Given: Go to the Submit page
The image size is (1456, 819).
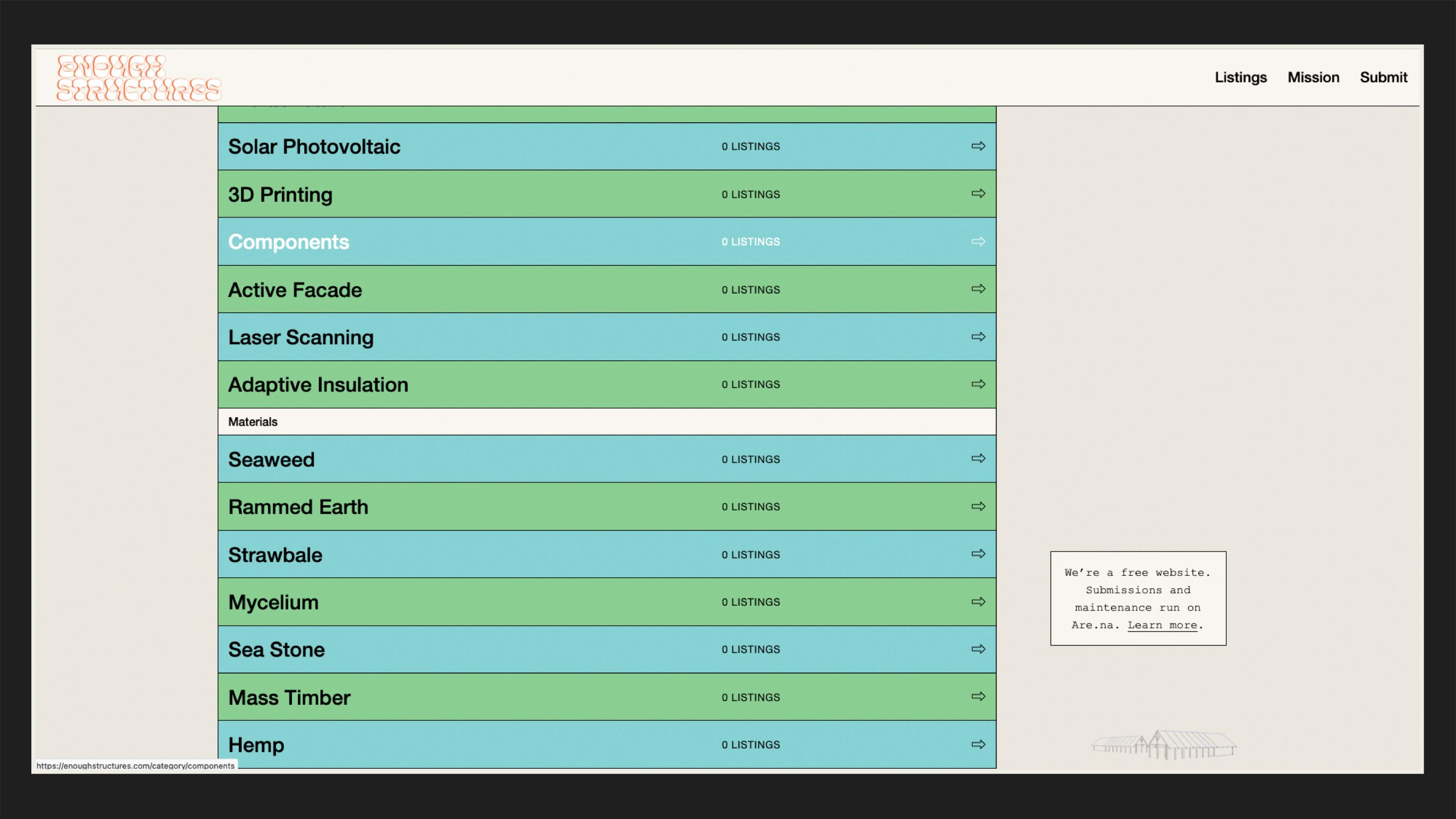Looking at the screenshot, I should click(x=1383, y=77).
